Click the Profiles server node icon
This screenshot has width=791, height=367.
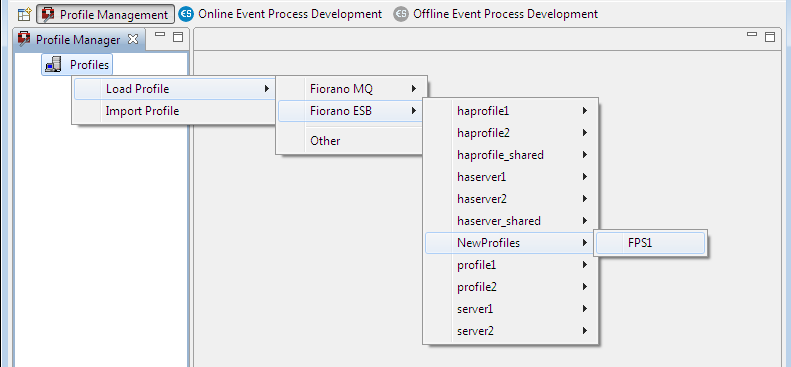coord(53,65)
